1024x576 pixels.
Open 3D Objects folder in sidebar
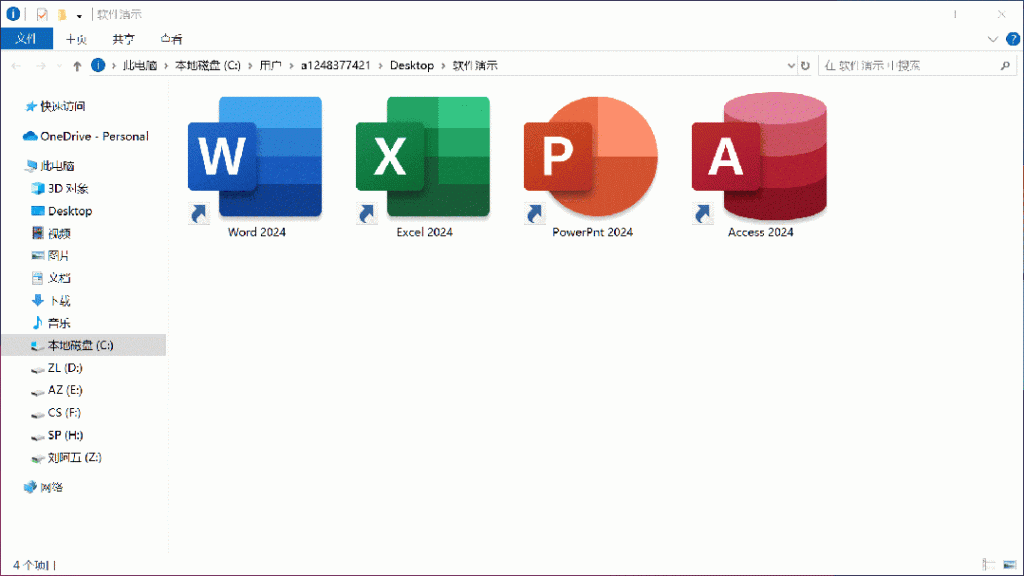coord(68,189)
